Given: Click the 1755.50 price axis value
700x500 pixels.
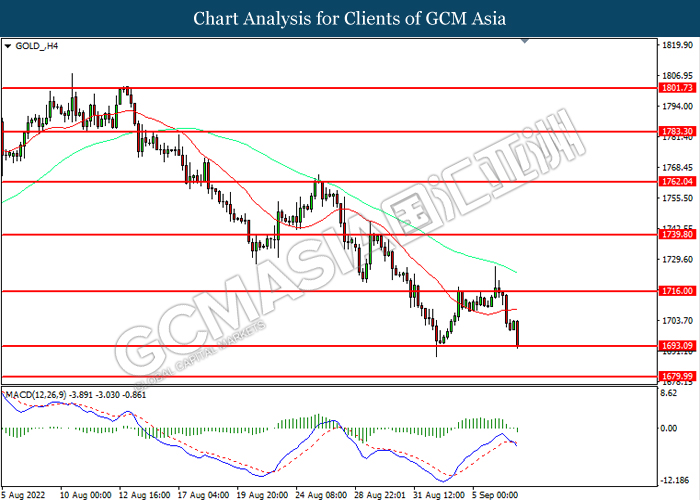Looking at the screenshot, I should (x=678, y=198).
